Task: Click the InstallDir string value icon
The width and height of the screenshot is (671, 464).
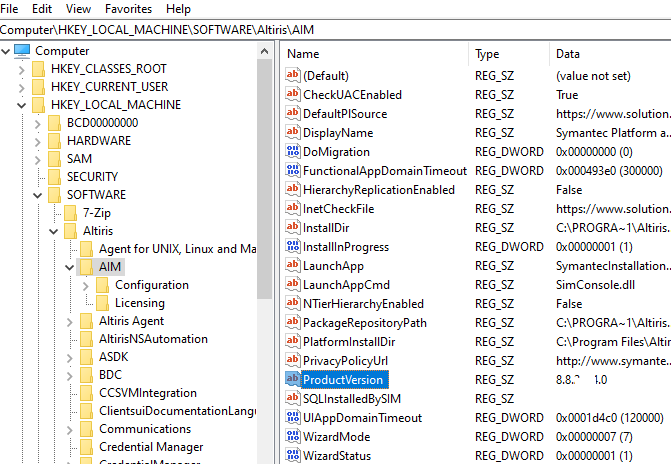Action: coord(293,227)
